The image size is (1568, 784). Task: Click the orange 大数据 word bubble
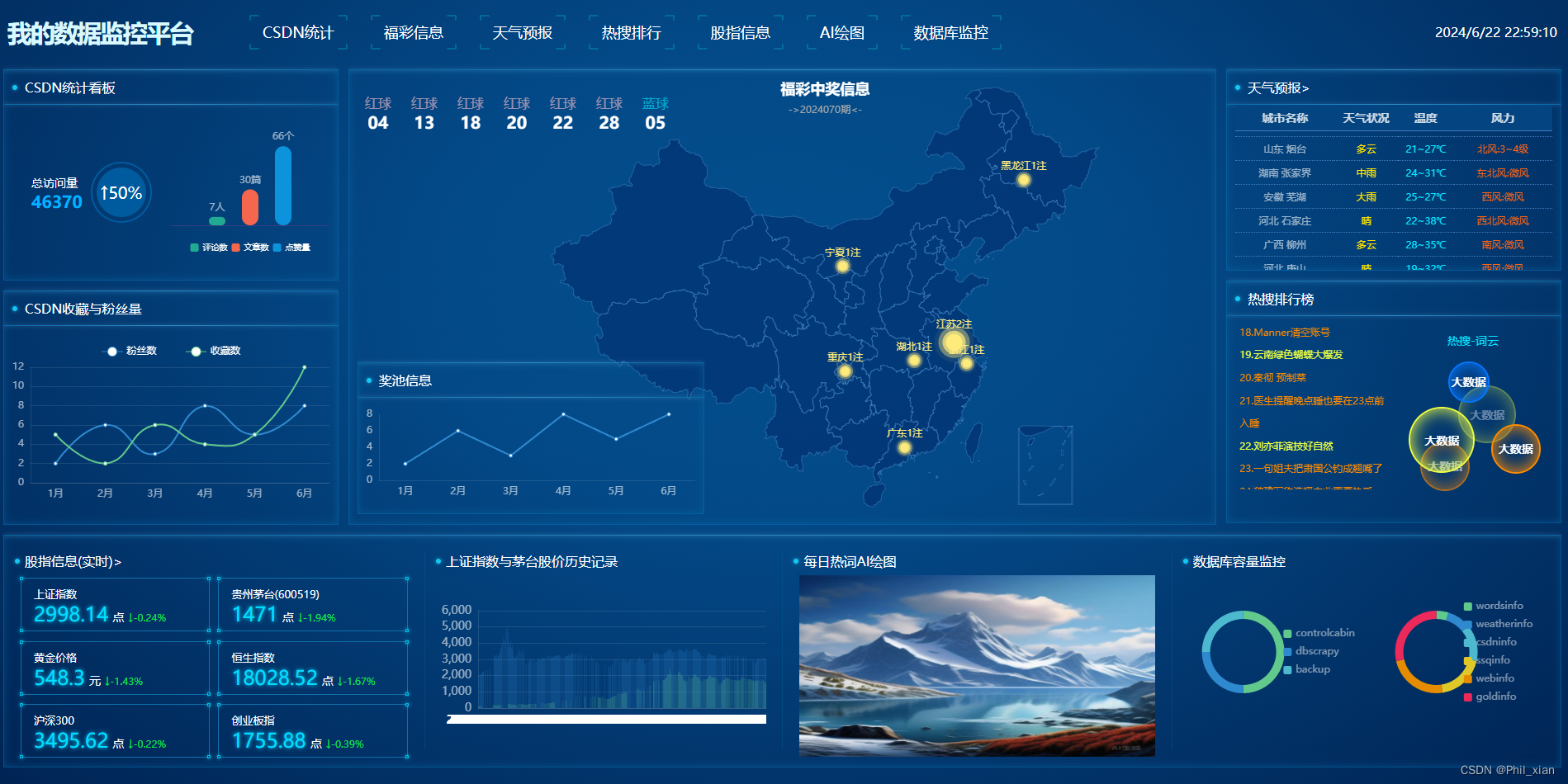tap(1515, 449)
